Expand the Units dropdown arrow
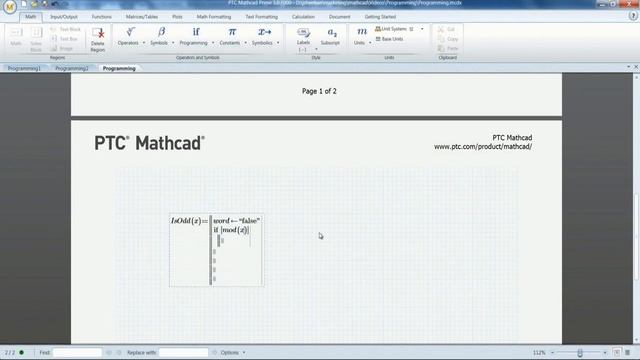640x360 pixels. point(370,43)
